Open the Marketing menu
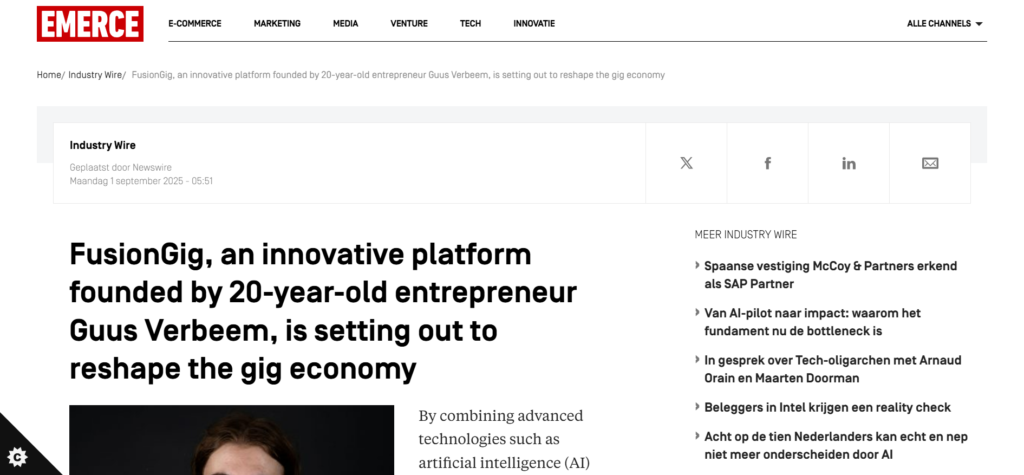This screenshot has height=475, width=1024. click(277, 23)
